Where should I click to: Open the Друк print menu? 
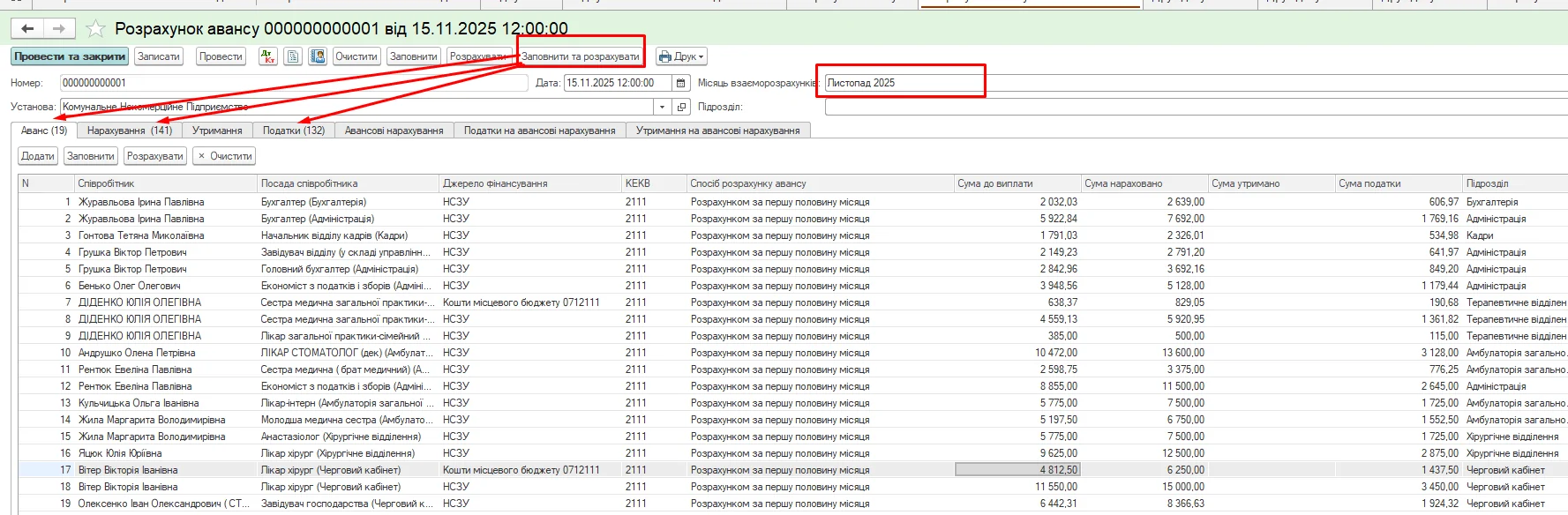point(681,56)
